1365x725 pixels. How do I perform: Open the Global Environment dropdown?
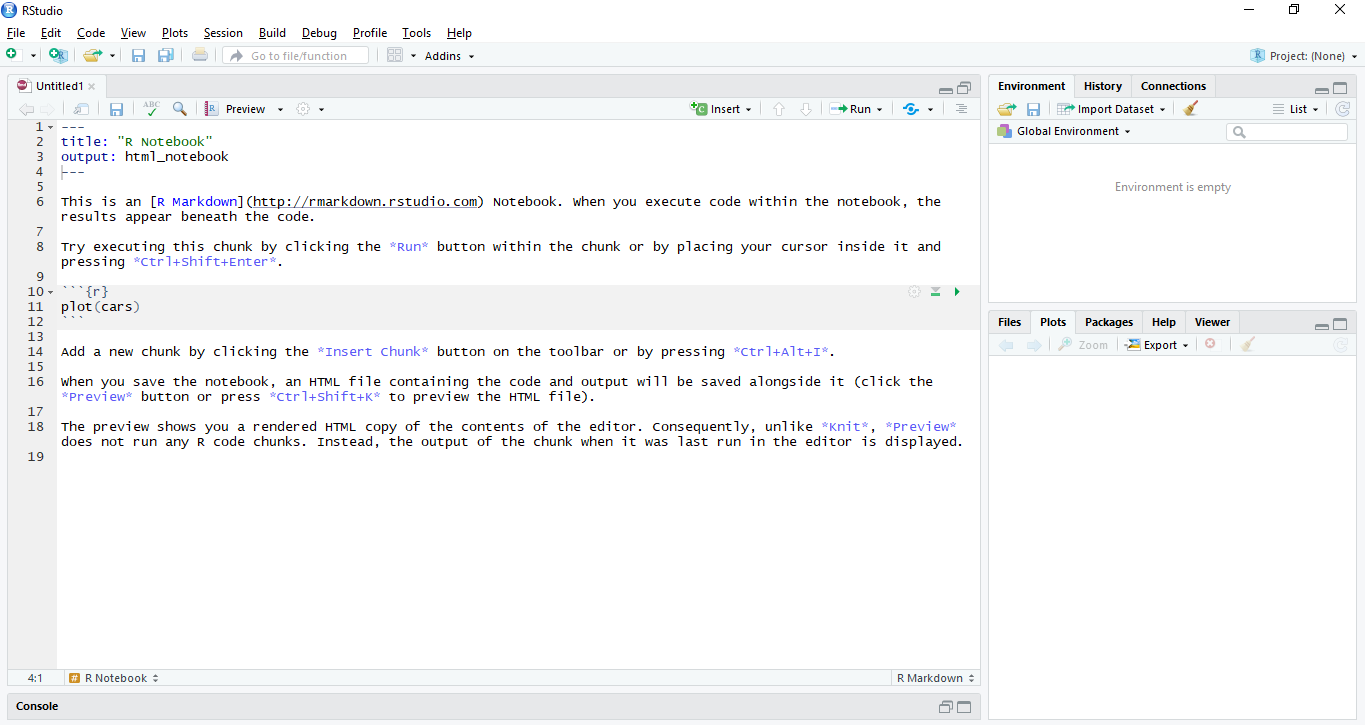coord(1064,131)
